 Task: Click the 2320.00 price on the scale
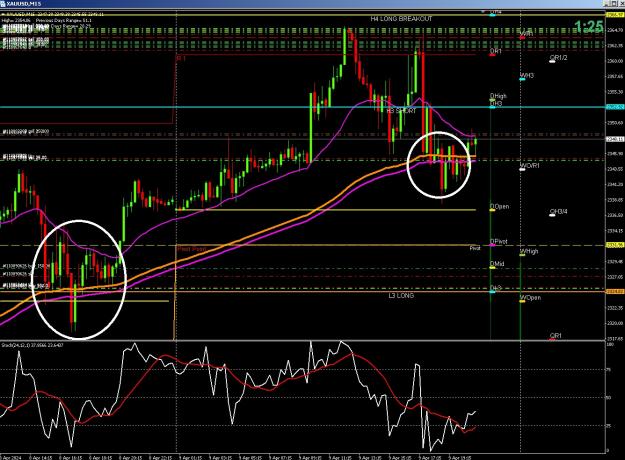tap(615, 323)
